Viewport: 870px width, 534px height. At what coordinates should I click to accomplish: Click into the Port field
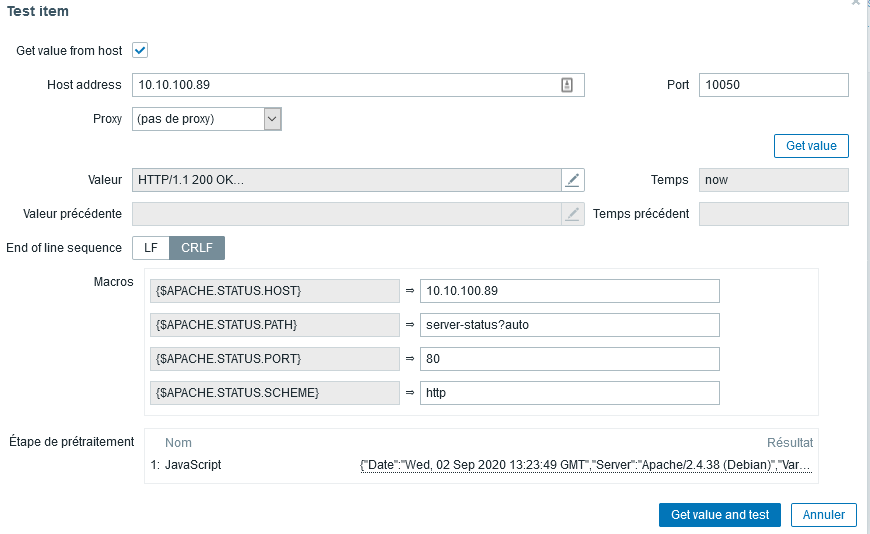[773, 85]
